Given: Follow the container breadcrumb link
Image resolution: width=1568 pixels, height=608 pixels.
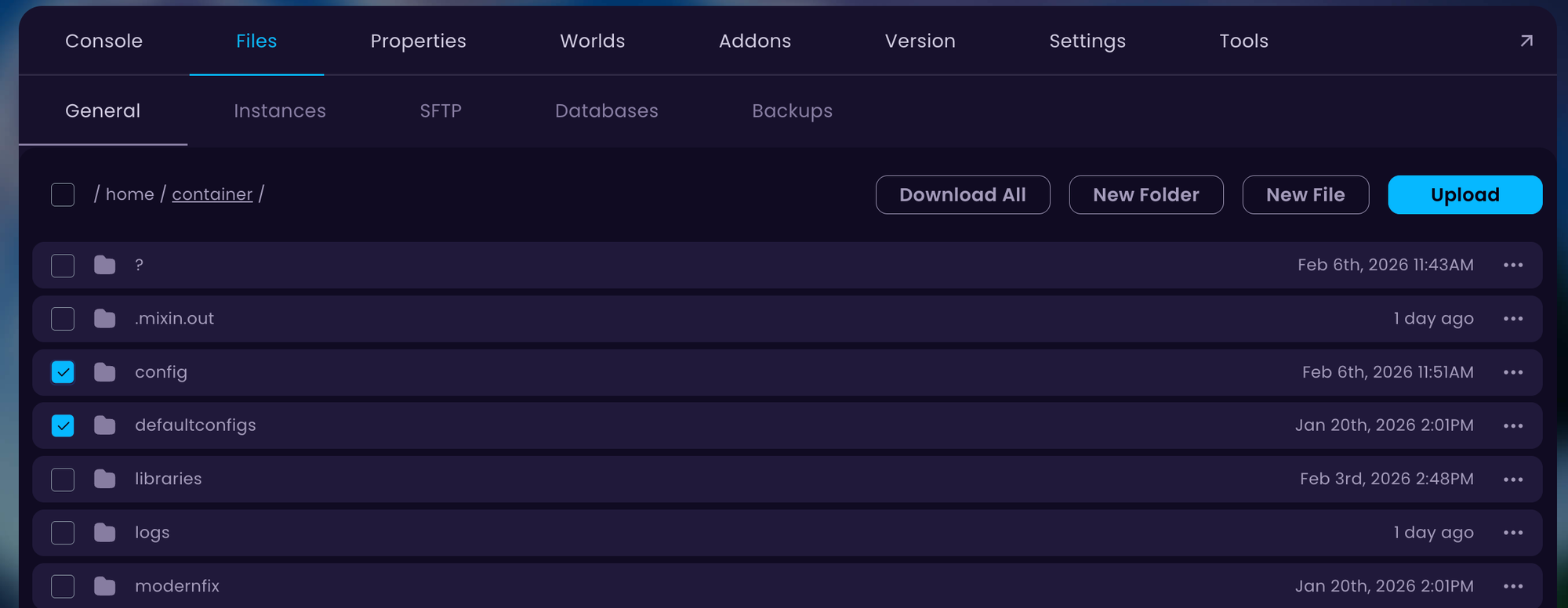Looking at the screenshot, I should [212, 194].
